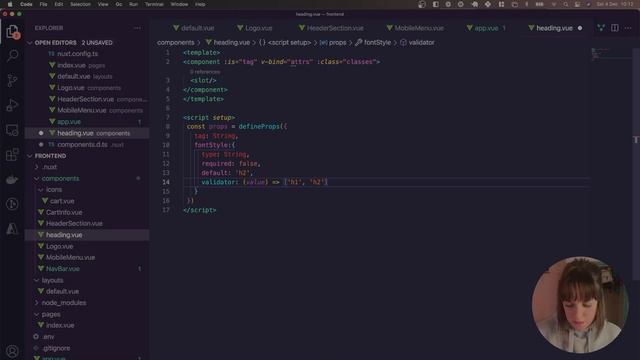Open the Remote Explorer view
This screenshot has width=640, height=360.
(x=12, y=130)
